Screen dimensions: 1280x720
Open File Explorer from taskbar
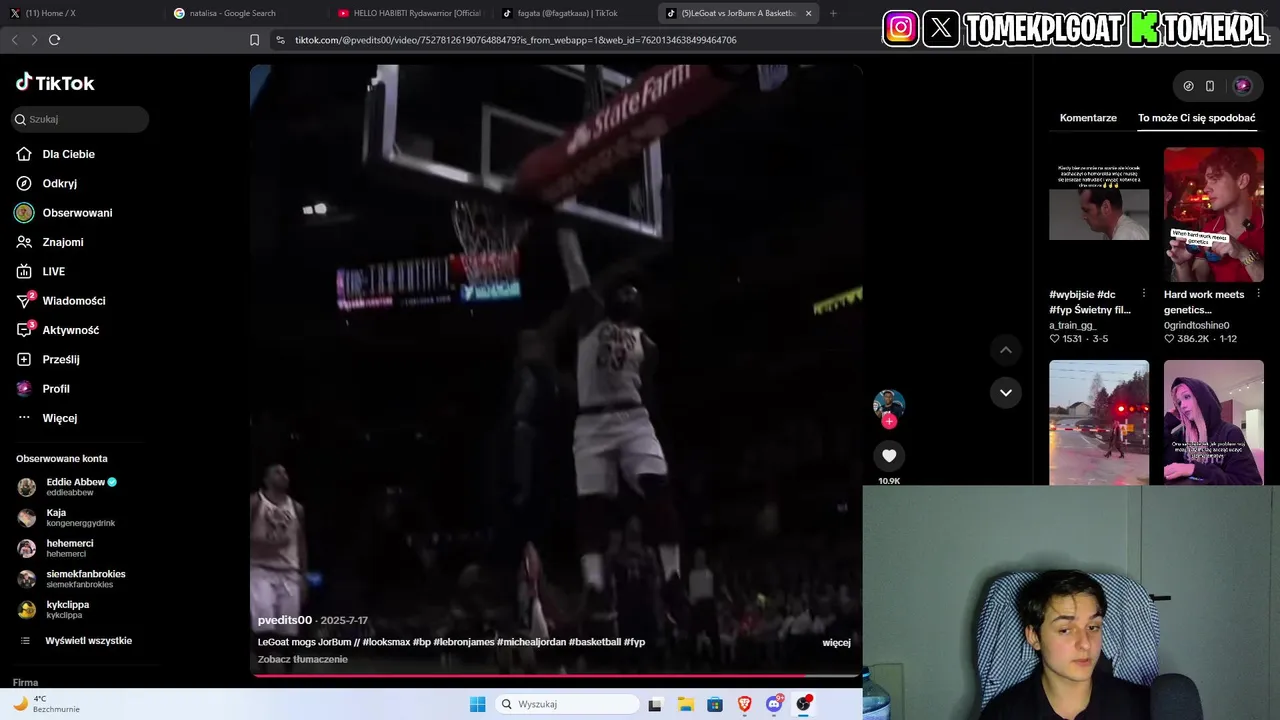click(685, 704)
